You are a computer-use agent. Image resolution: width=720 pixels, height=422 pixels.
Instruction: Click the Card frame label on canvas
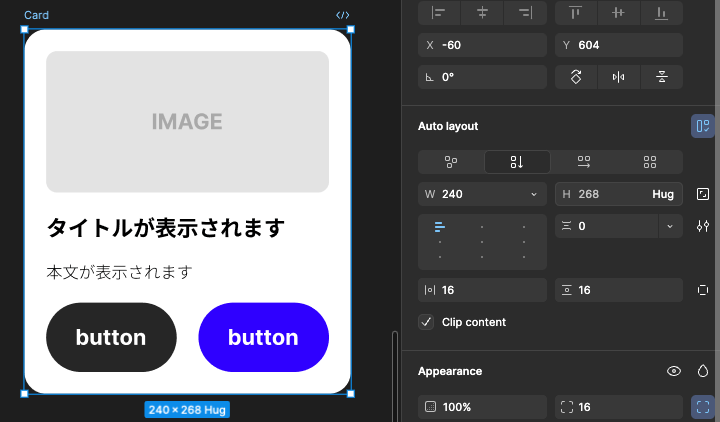[x=36, y=15]
